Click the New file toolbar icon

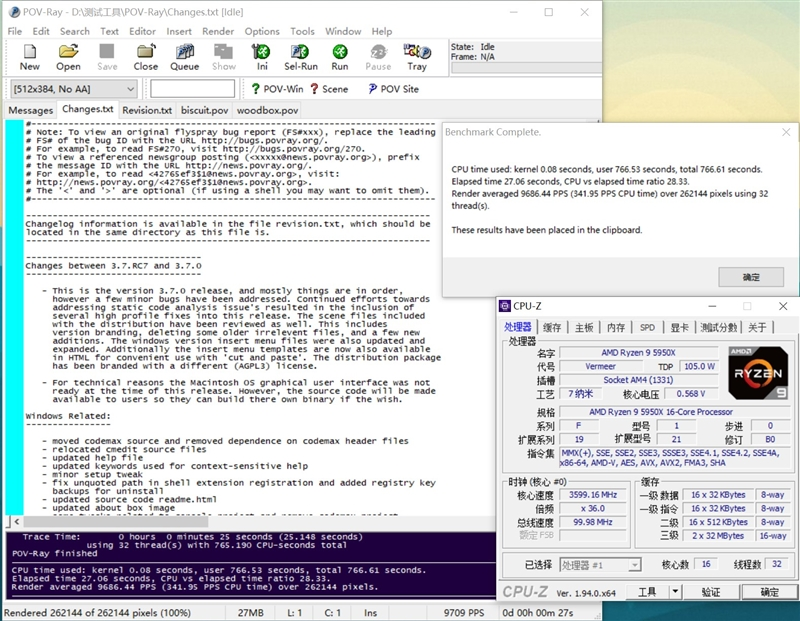click(x=30, y=52)
